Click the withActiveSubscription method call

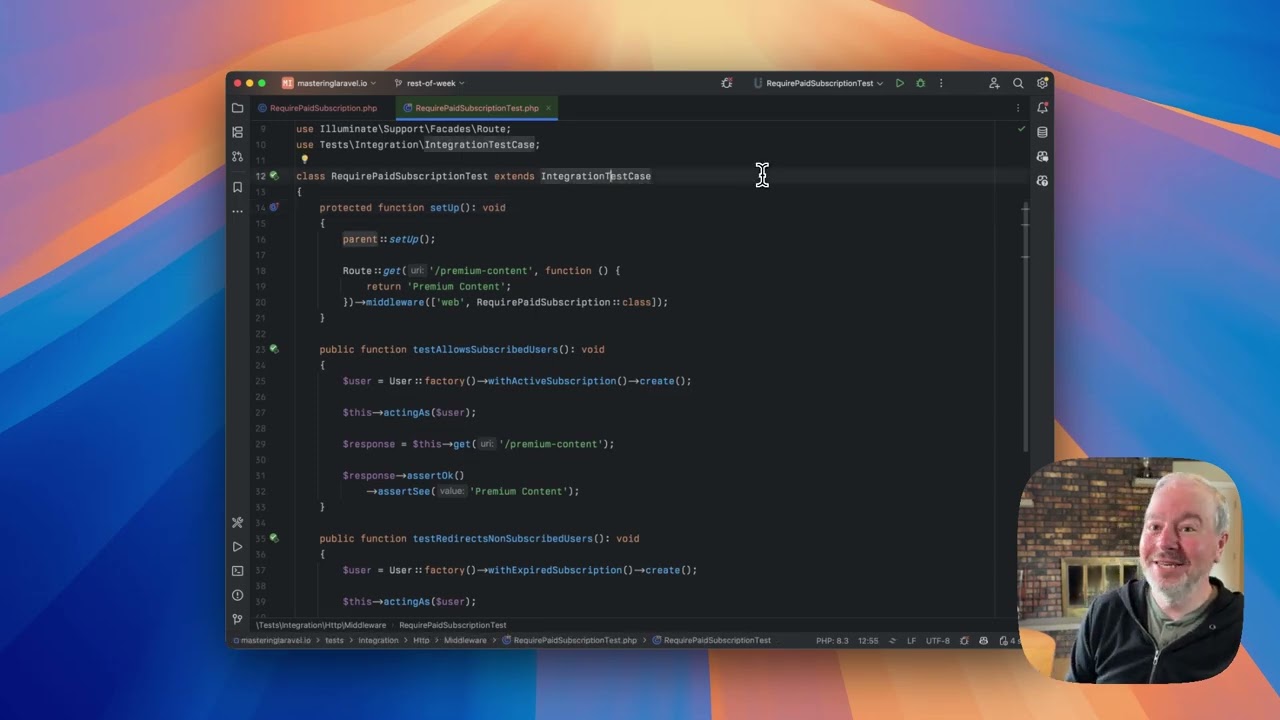552,381
